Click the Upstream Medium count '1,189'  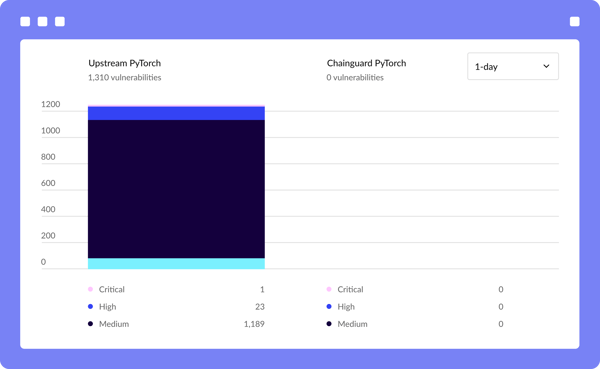point(254,324)
